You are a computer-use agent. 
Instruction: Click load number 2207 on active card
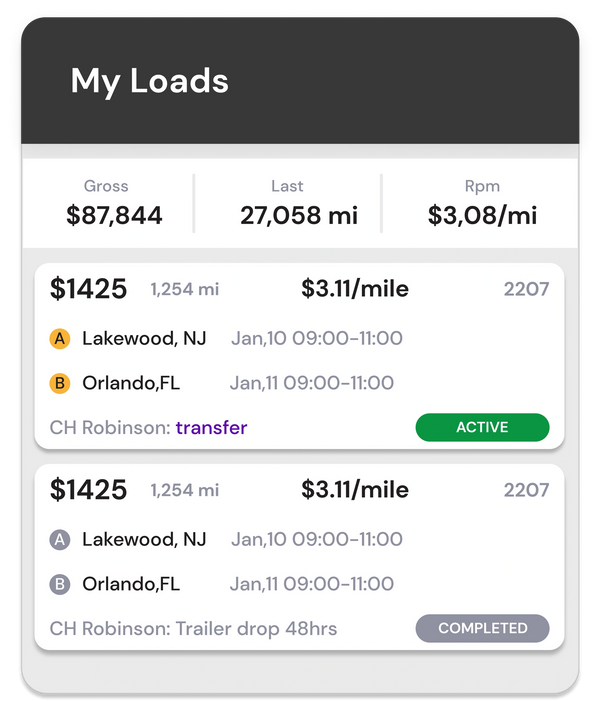click(526, 290)
